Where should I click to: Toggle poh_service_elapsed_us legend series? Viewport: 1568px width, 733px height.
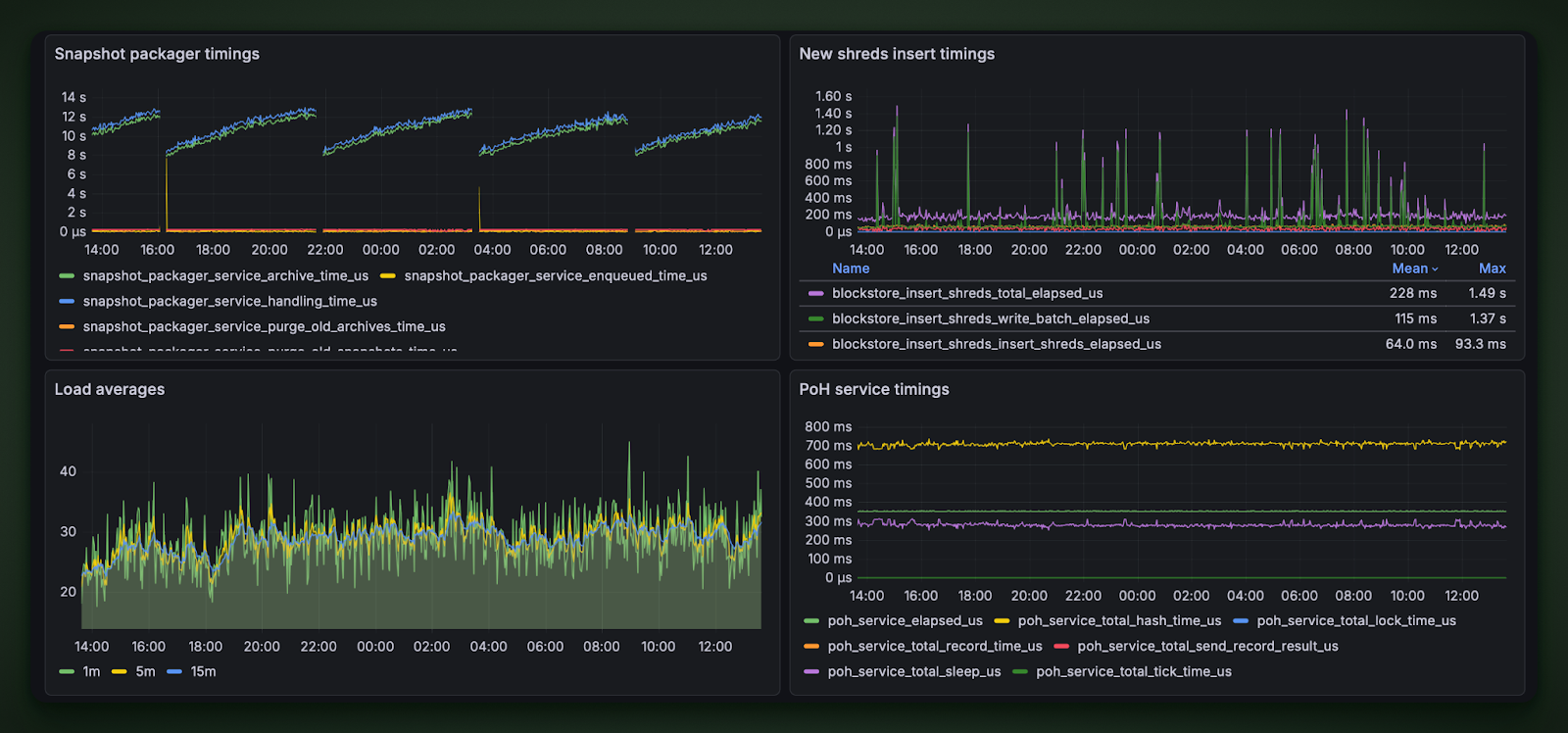905,620
